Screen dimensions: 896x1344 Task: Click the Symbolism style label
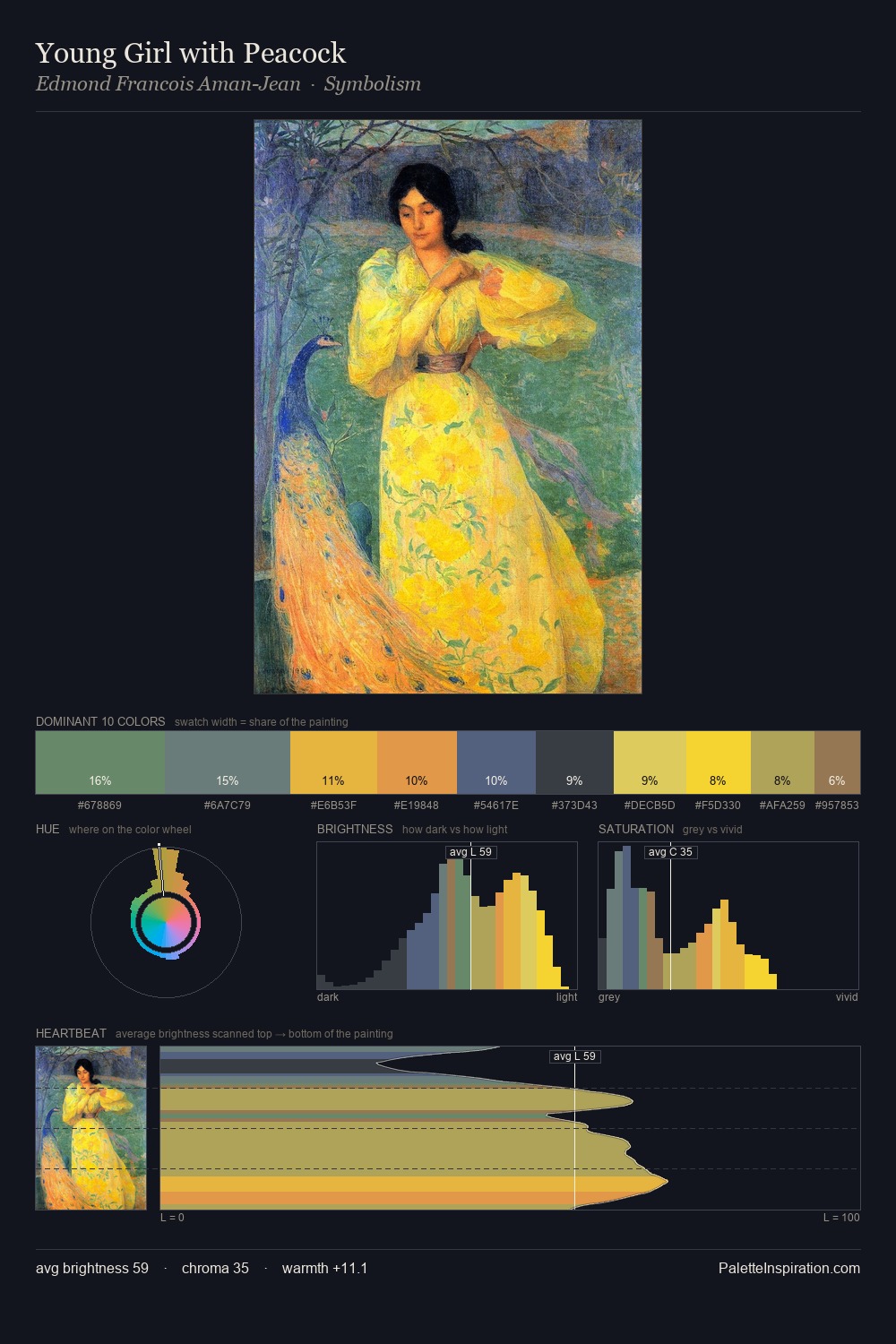point(373,84)
